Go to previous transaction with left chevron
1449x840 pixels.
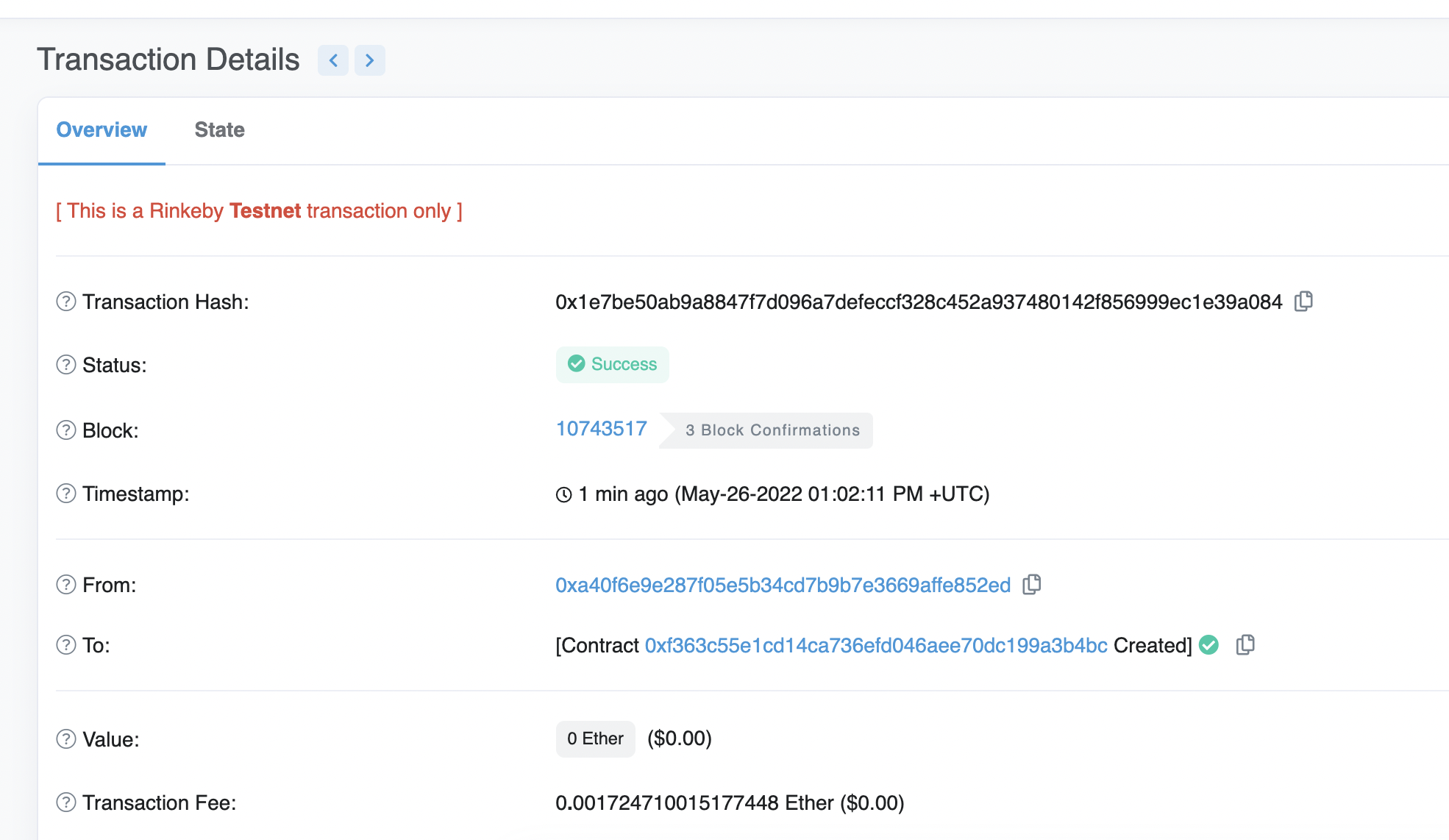pos(333,60)
